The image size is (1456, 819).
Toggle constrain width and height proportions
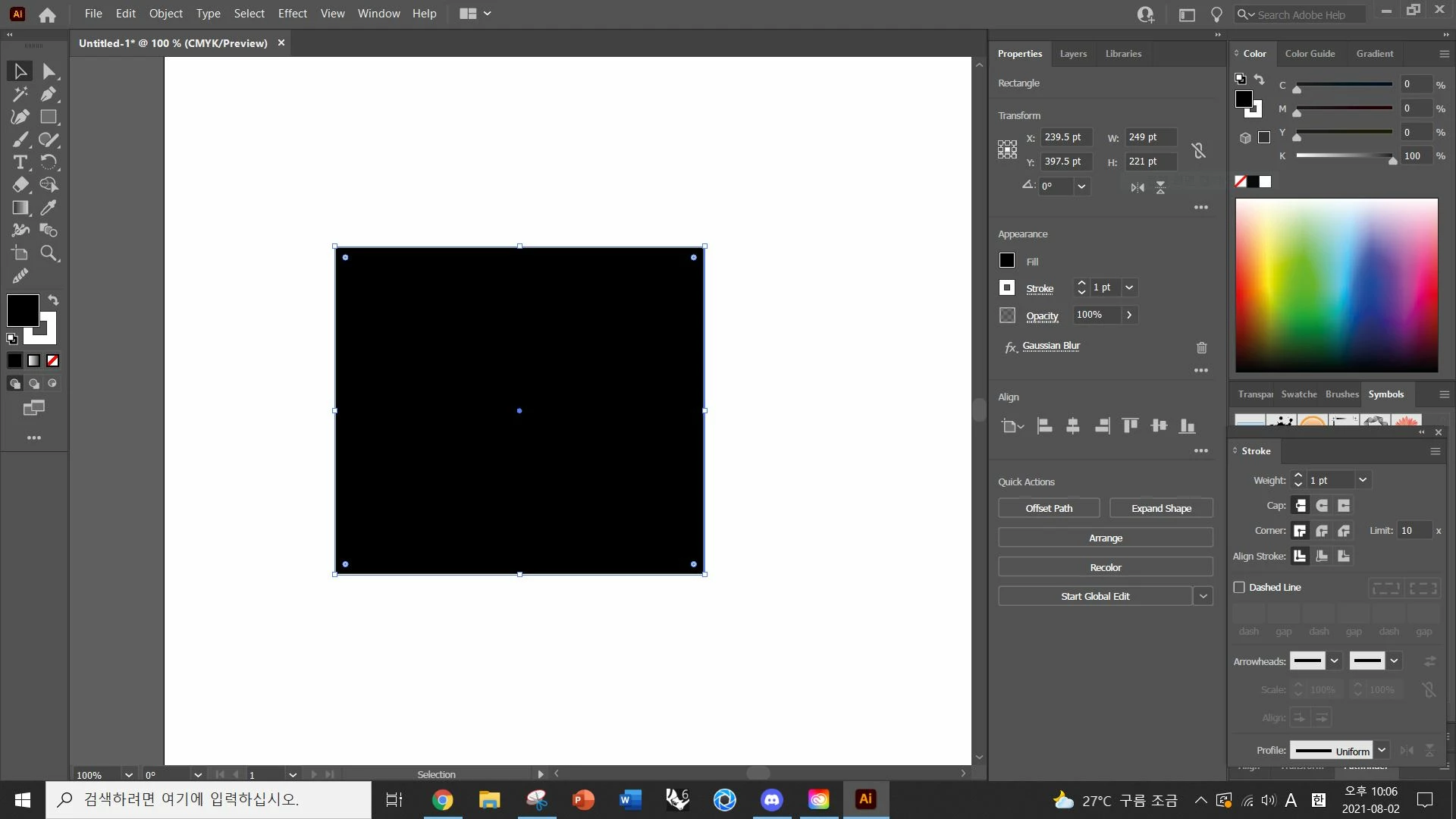click(x=1198, y=150)
